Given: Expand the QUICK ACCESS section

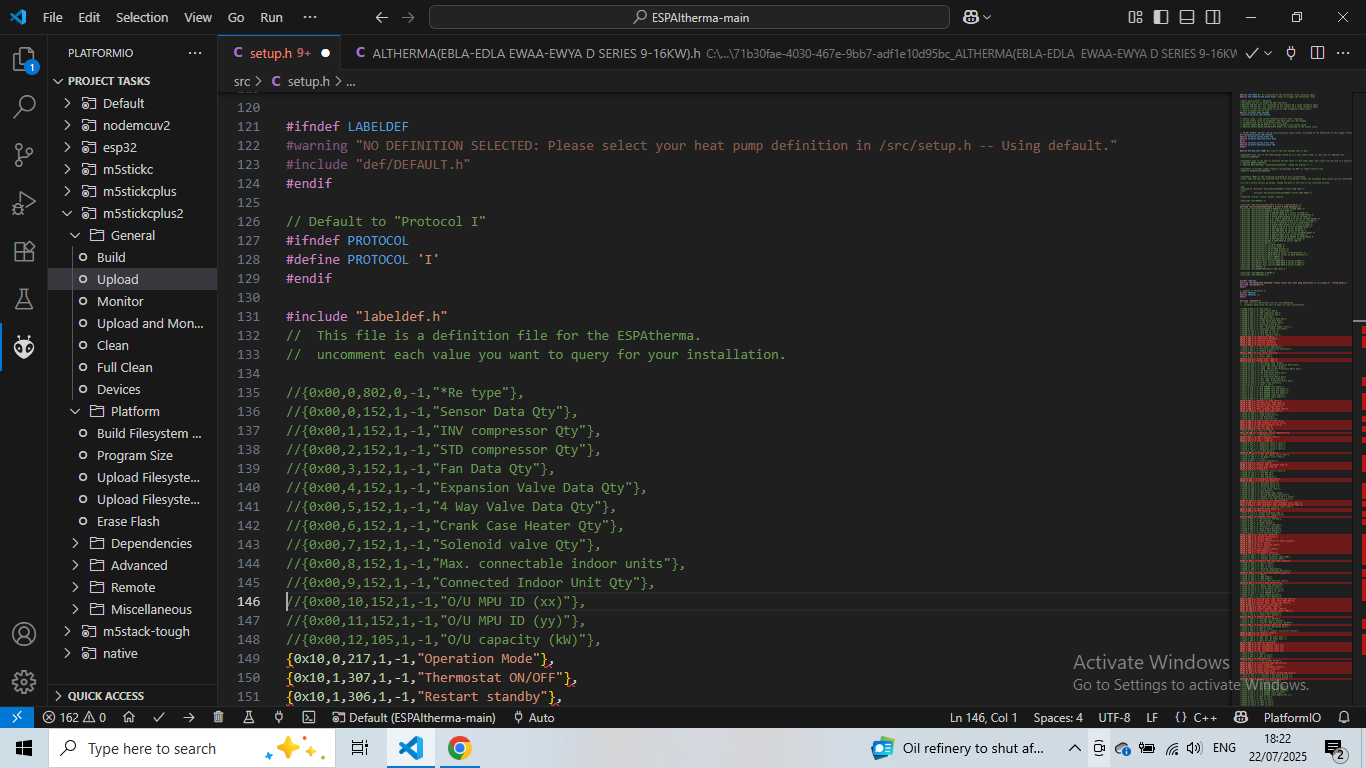Looking at the screenshot, I should pos(105,695).
